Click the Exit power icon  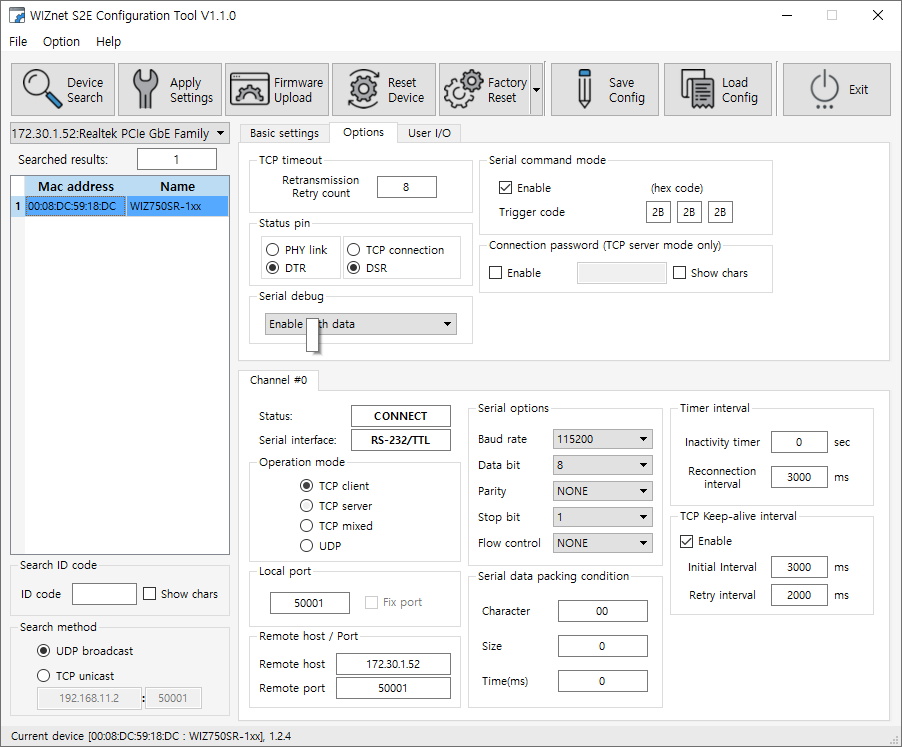(x=824, y=89)
